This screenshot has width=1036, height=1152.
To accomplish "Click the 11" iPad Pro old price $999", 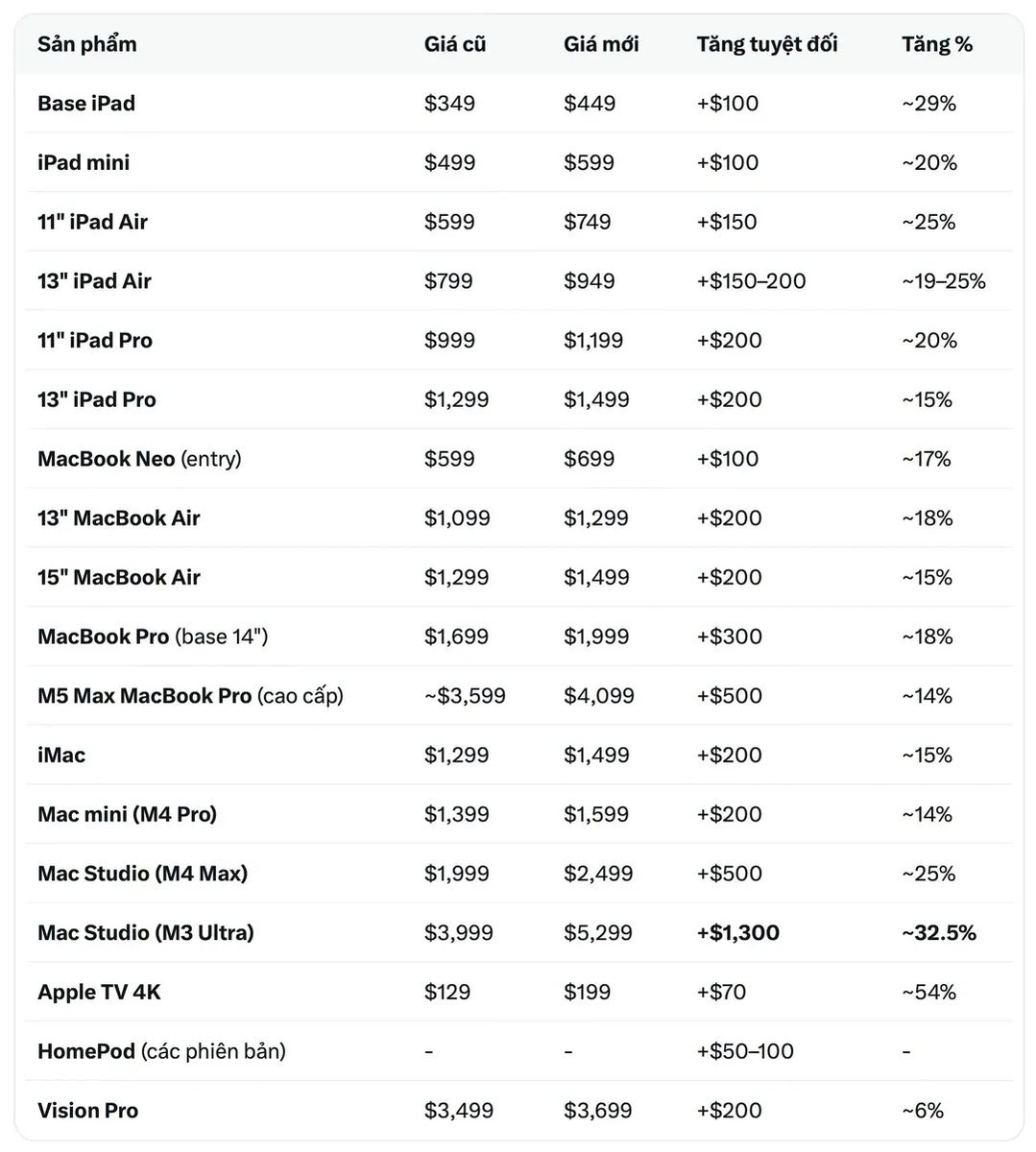I will pos(449,341).
